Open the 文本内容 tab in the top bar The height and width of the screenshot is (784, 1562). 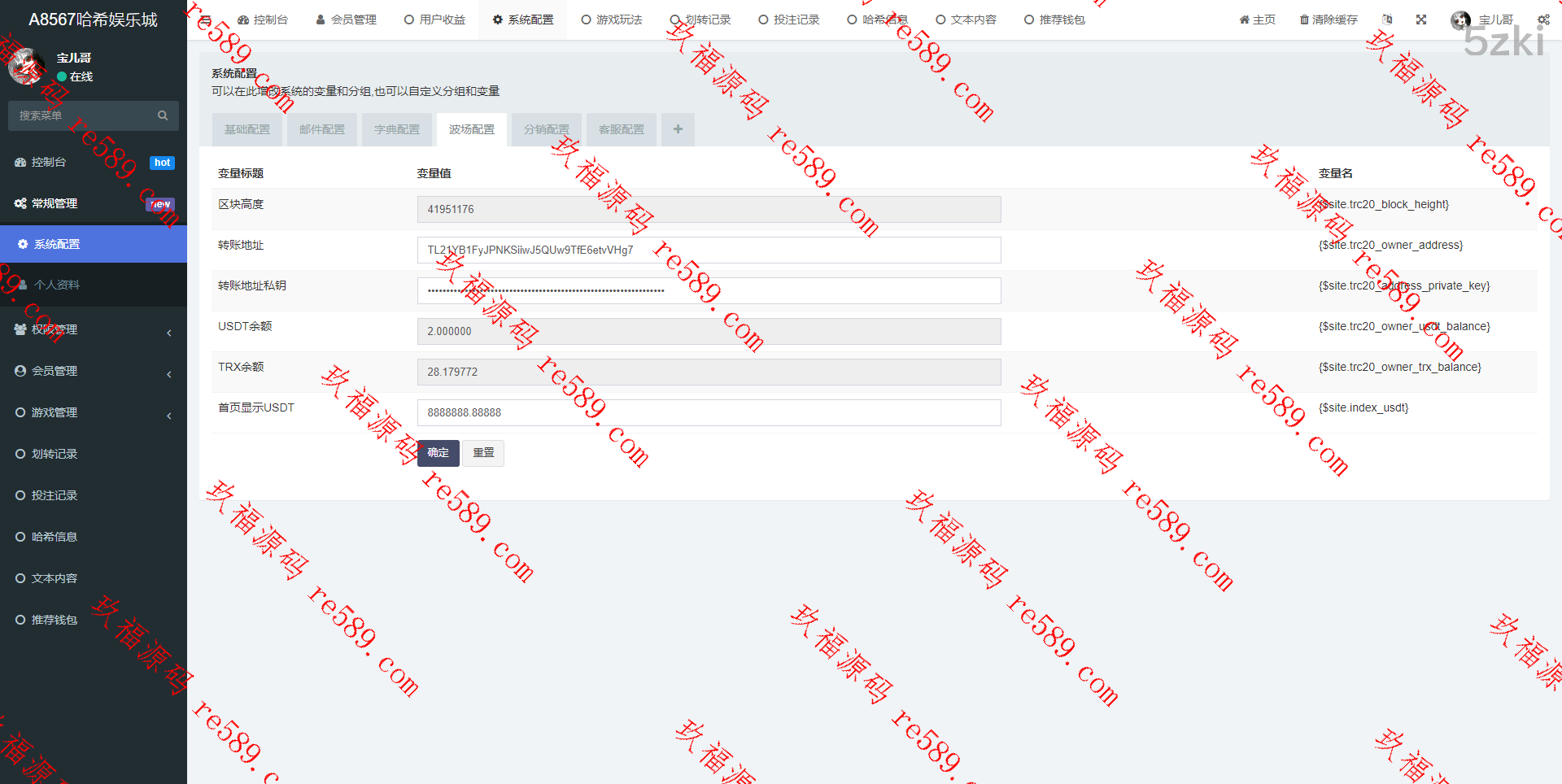pos(966,20)
